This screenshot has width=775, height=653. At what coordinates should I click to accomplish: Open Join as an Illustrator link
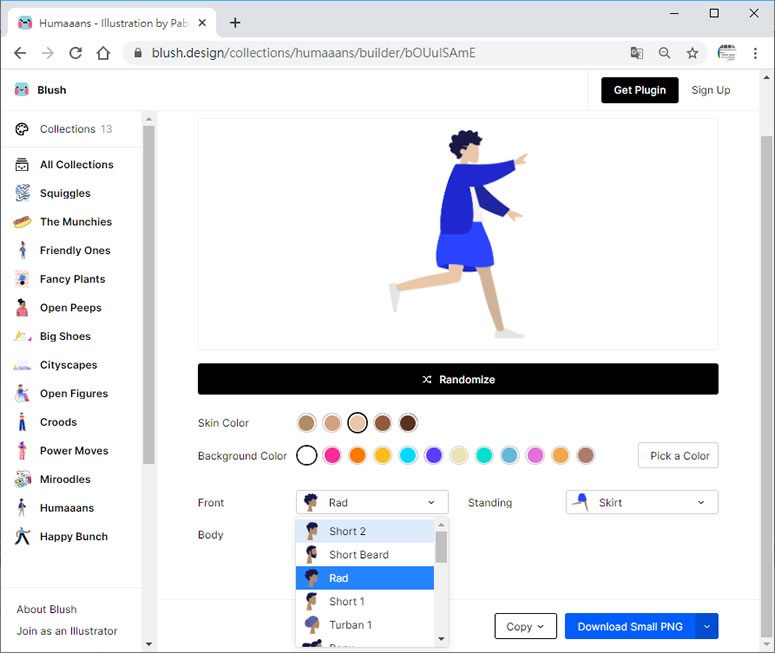(x=67, y=631)
